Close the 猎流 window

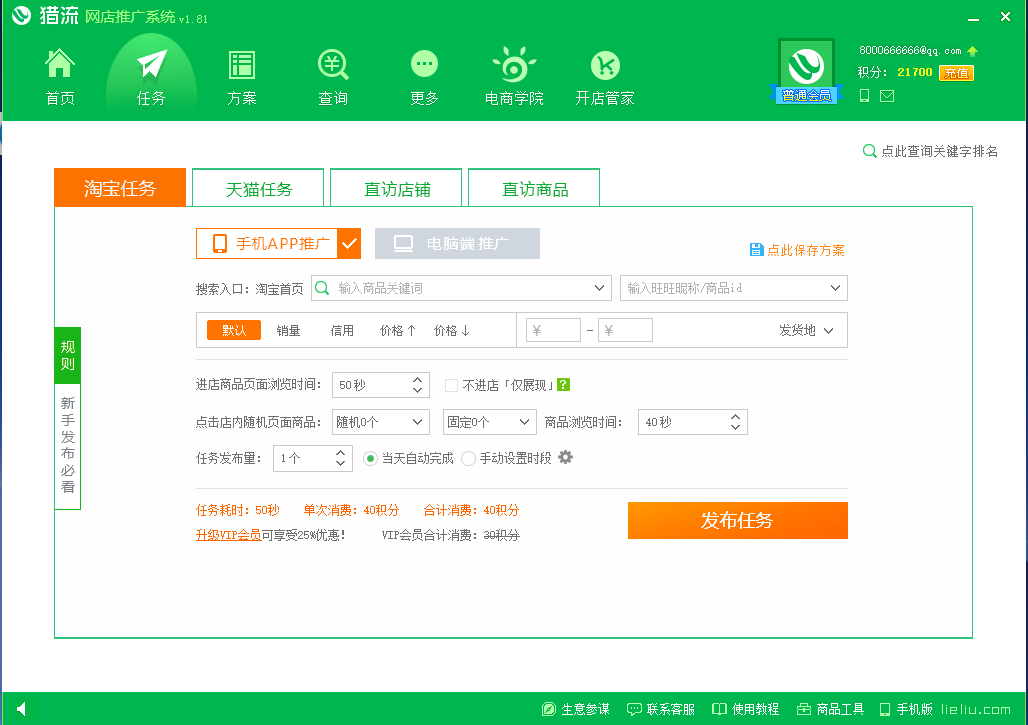point(1005,17)
